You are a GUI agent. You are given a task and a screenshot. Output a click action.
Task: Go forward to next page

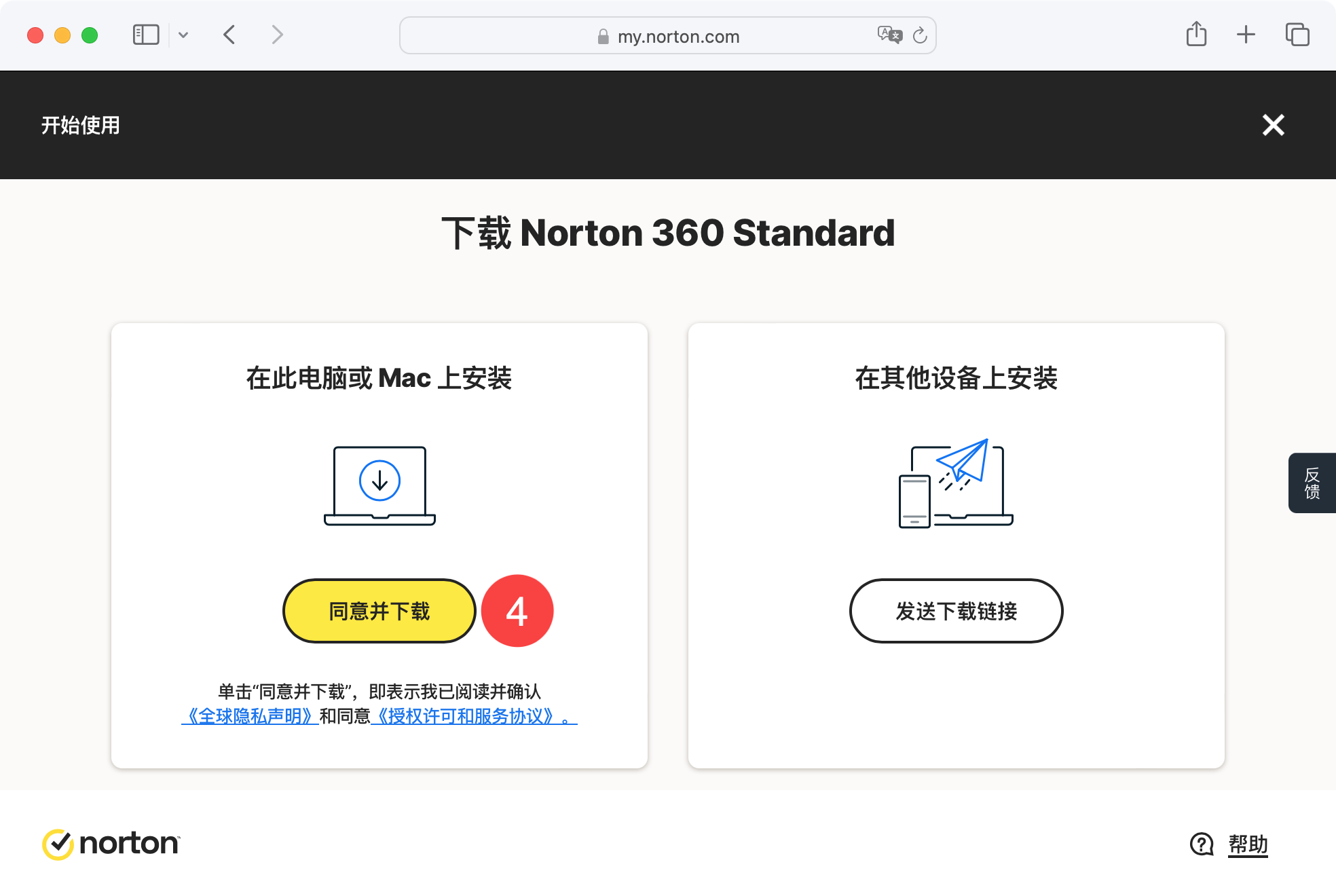(277, 35)
